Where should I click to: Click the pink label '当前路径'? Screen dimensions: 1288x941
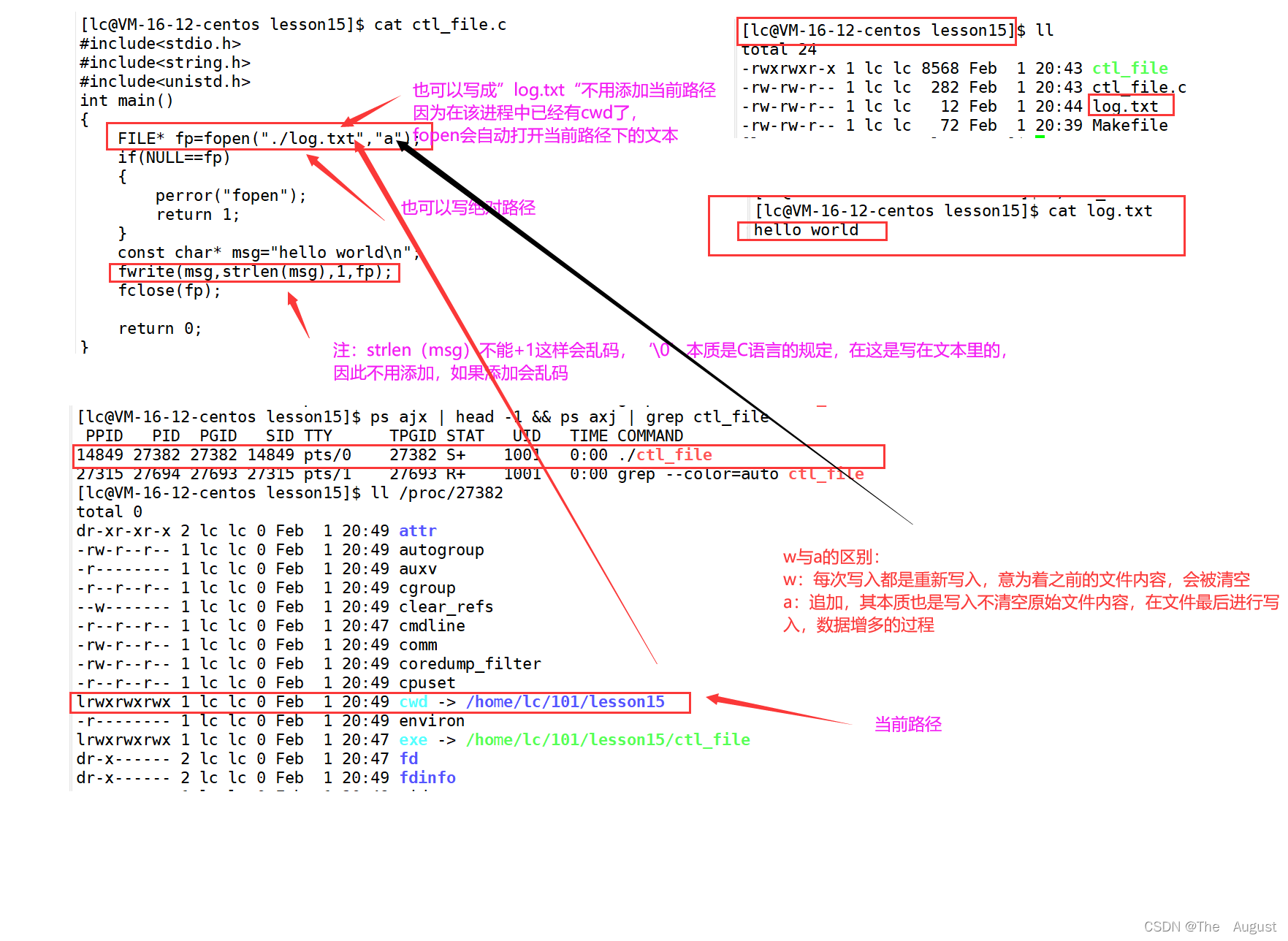[x=908, y=725]
